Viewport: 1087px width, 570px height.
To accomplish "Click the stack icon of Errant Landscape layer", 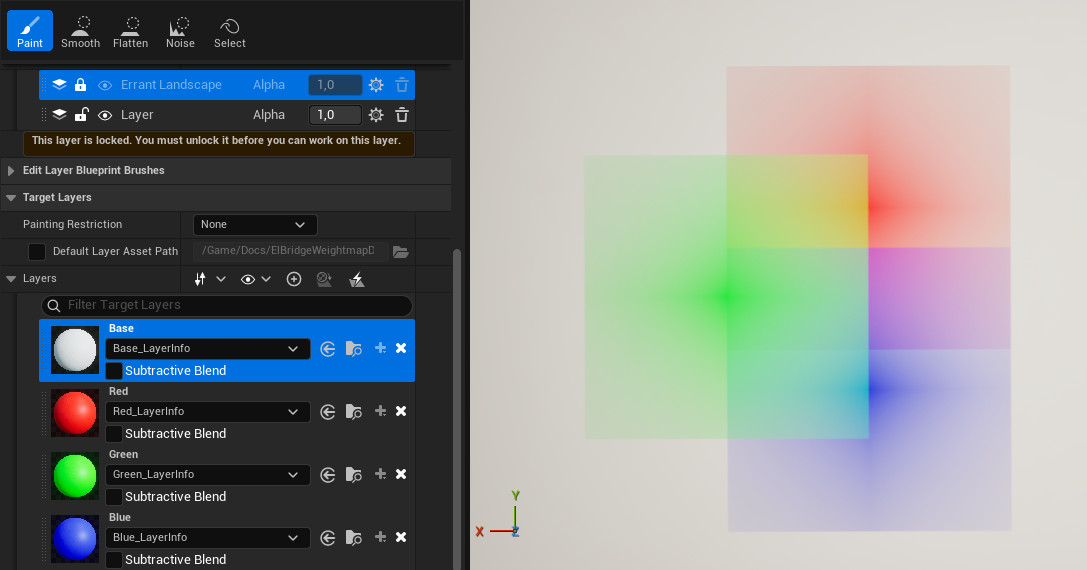I will [x=60, y=85].
